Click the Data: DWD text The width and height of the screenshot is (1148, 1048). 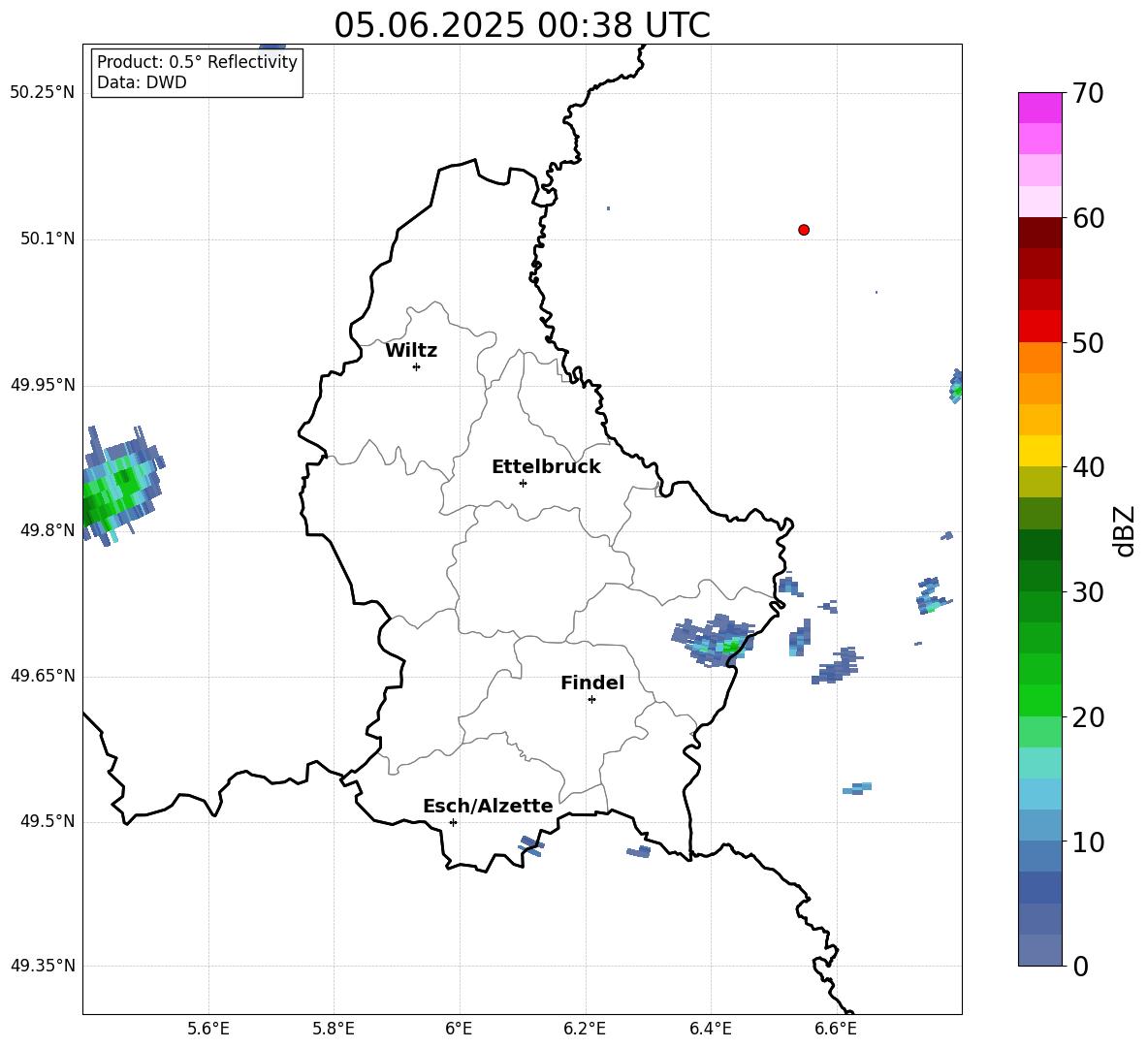(142, 82)
